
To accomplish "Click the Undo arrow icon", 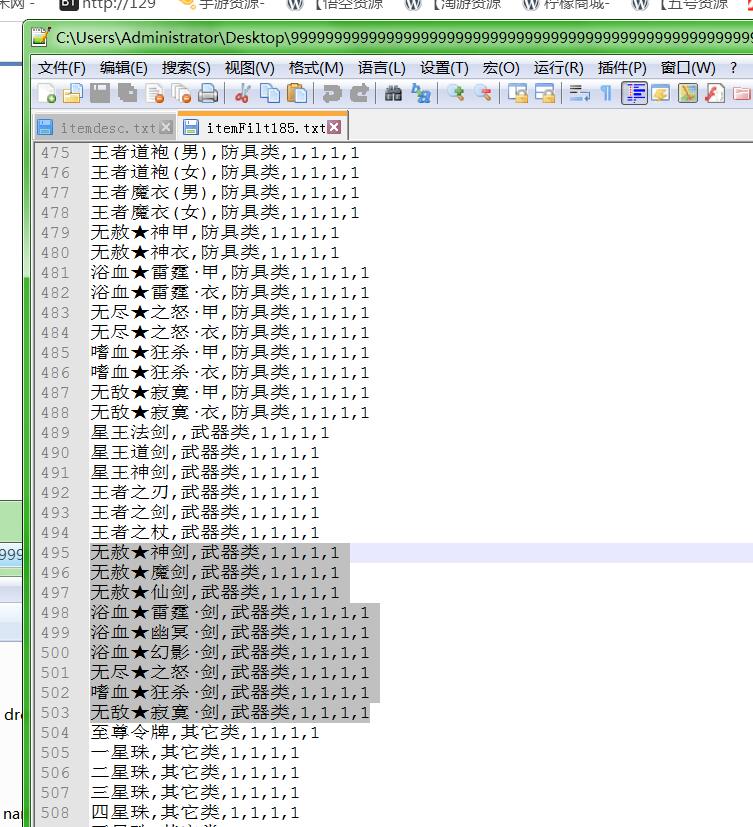I will pyautogui.click(x=331, y=94).
